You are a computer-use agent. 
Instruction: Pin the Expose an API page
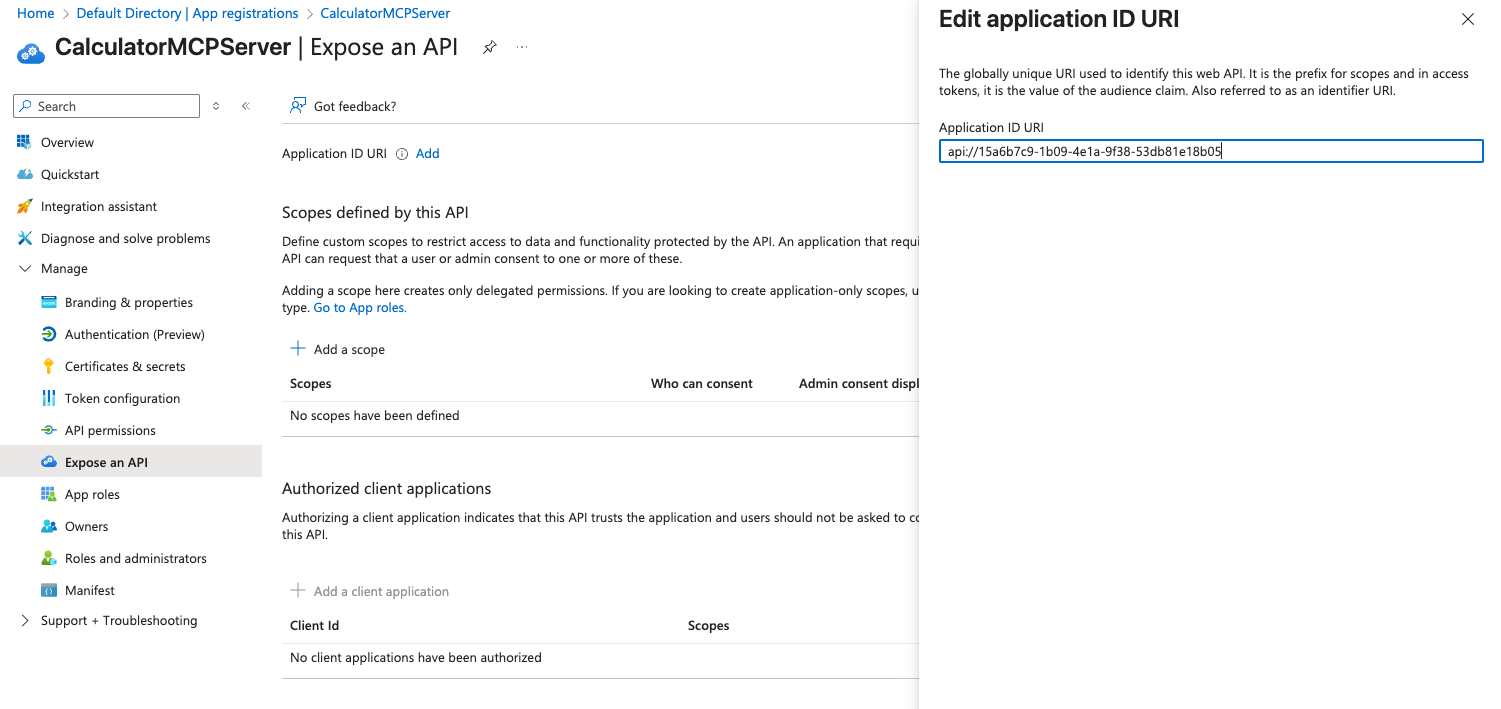click(x=489, y=47)
